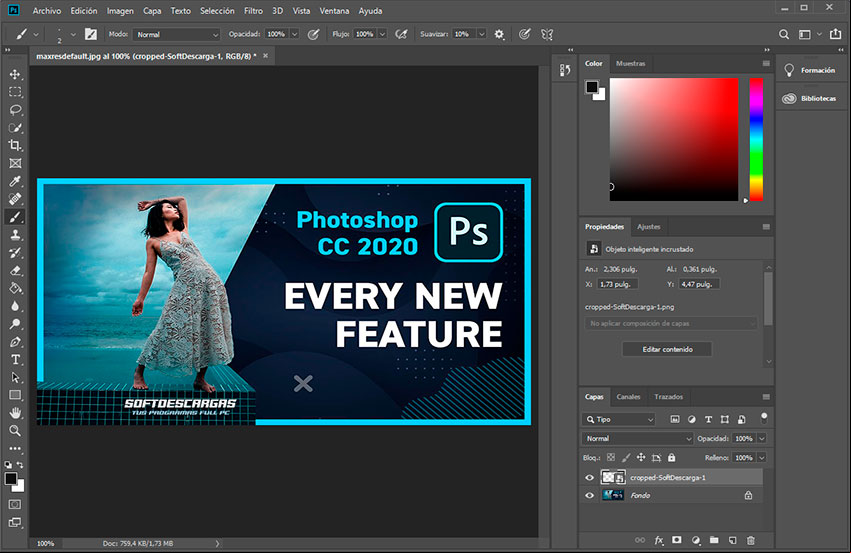The width and height of the screenshot is (851, 553).
Task: Open smoothing options gear icon
Action: (499, 34)
